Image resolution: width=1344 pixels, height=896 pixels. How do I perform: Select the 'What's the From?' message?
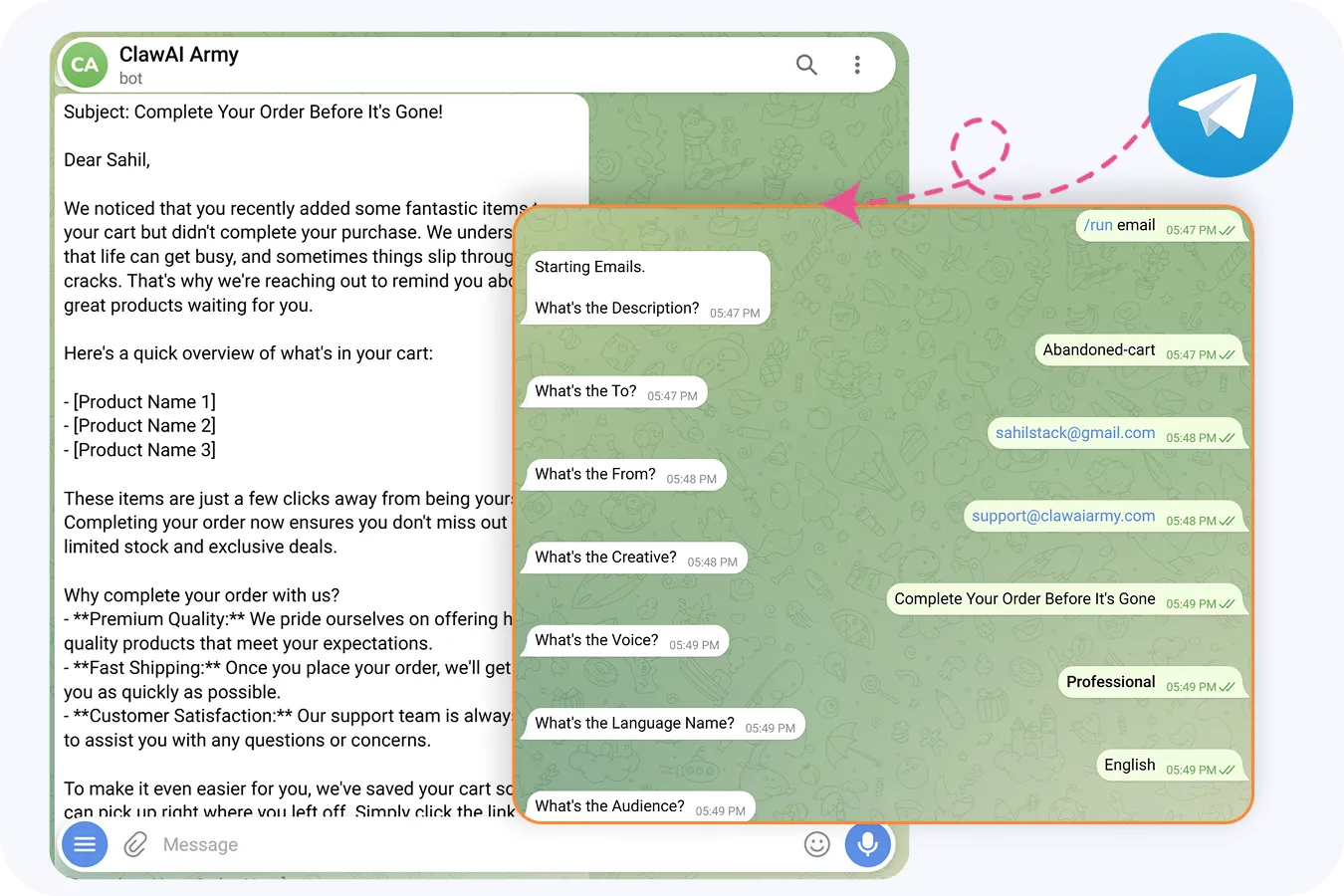[625, 475]
